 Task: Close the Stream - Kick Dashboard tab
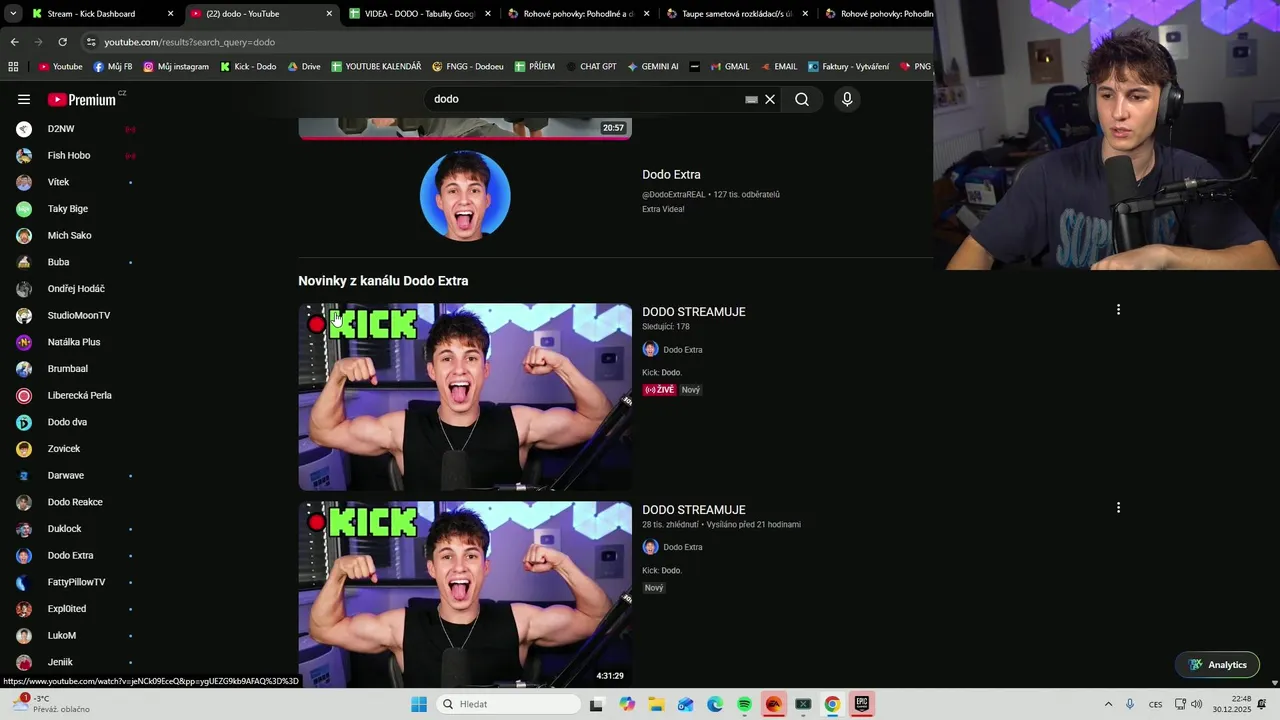170,14
